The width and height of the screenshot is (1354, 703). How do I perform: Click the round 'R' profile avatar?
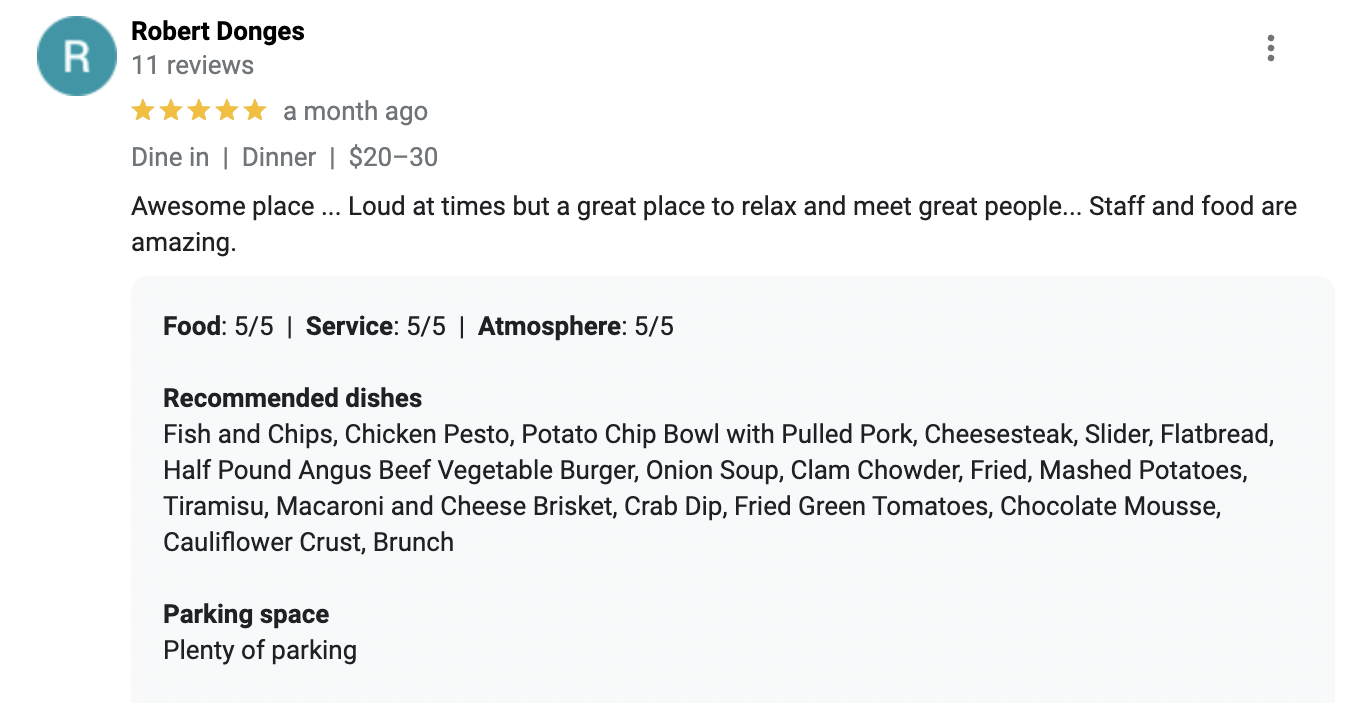77,56
